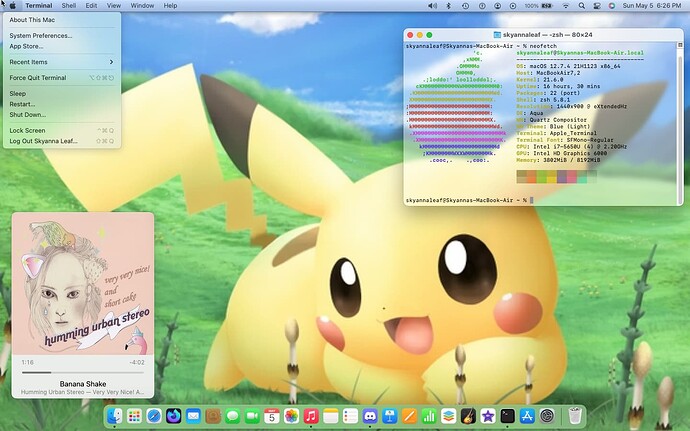Screen dimensions: 690x431
Task: Open the Photos app icon
Action: point(291,416)
